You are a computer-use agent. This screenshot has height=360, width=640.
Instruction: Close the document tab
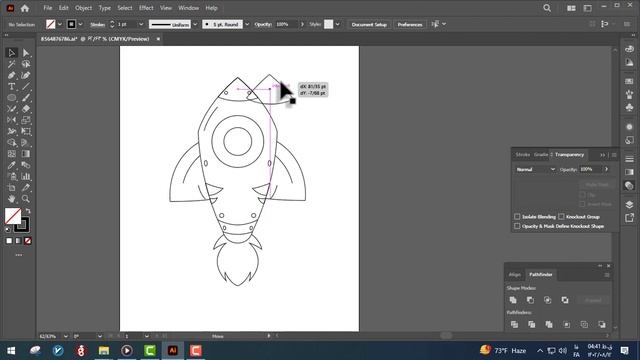(x=158, y=39)
